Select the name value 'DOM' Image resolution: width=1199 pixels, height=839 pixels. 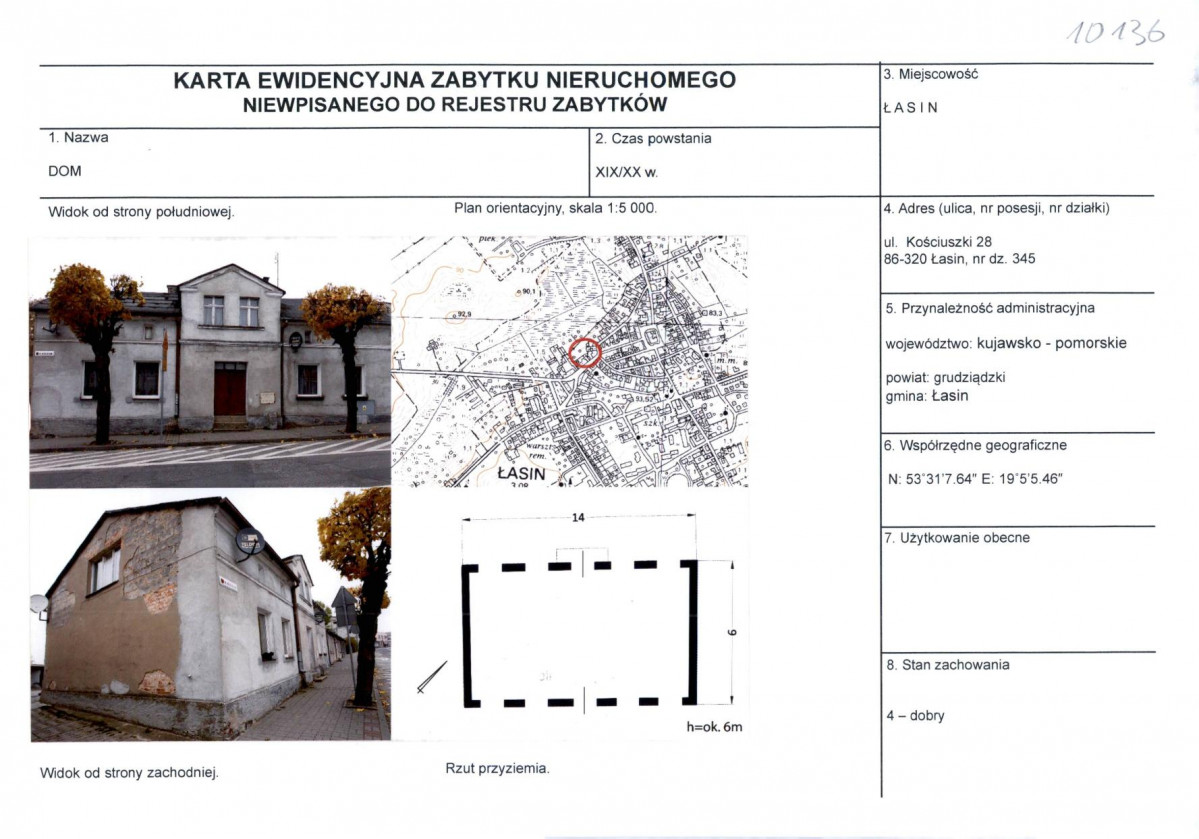pos(65,171)
